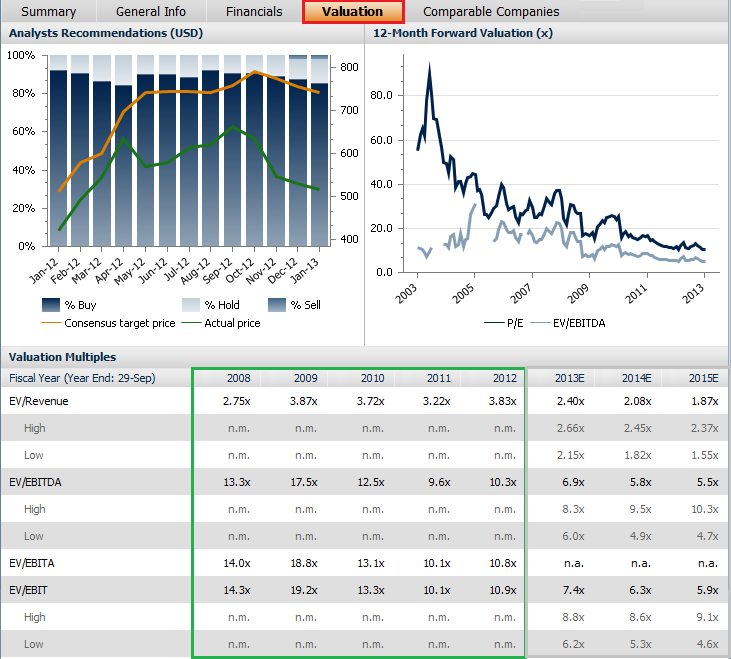Select the 2012 column header

tap(505, 378)
